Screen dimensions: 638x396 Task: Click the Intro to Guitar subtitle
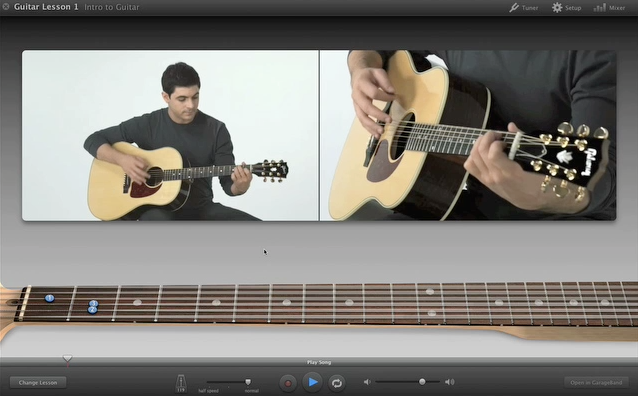point(111,7)
